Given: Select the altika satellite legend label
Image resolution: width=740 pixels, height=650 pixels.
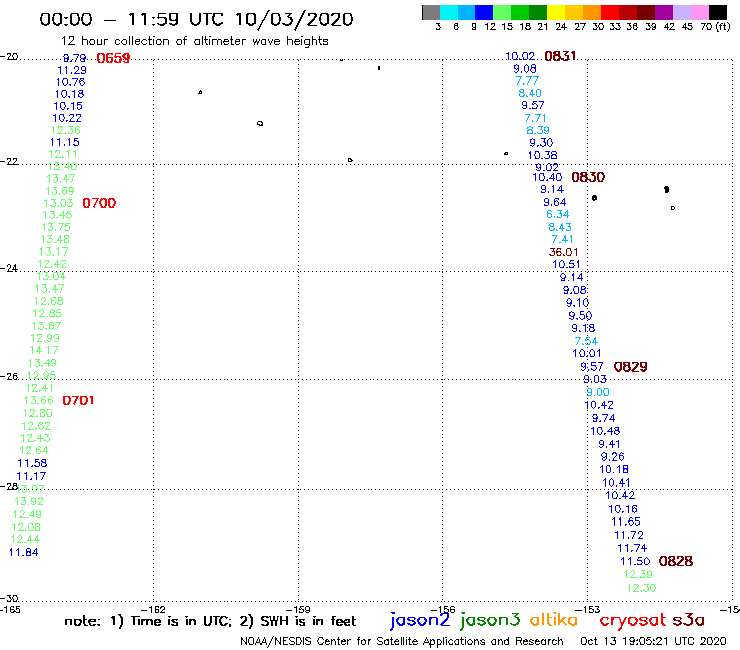Looking at the screenshot, I should click(x=553, y=619).
